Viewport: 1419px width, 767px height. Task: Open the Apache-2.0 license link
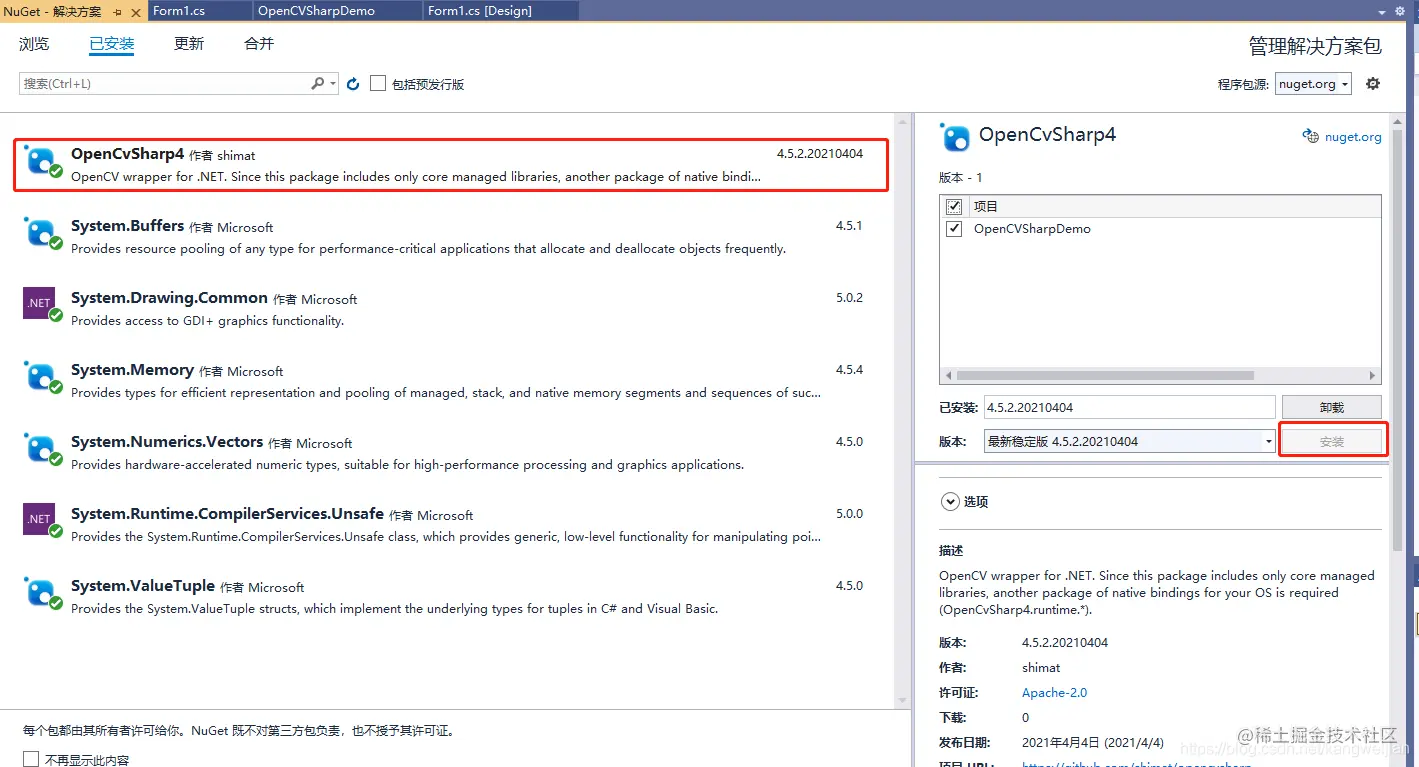click(1054, 693)
